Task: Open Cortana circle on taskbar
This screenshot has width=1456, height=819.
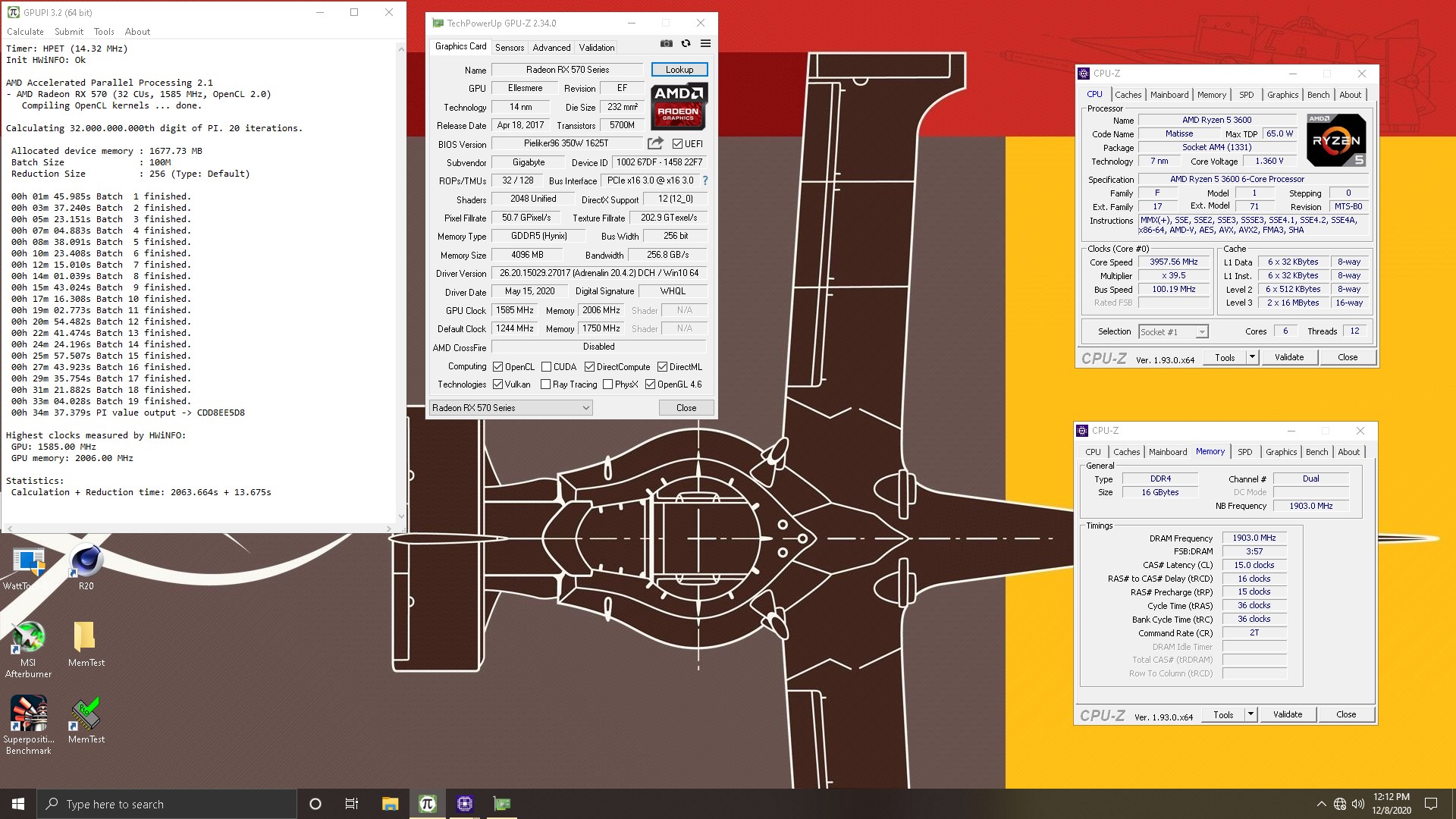Action: pyautogui.click(x=315, y=804)
